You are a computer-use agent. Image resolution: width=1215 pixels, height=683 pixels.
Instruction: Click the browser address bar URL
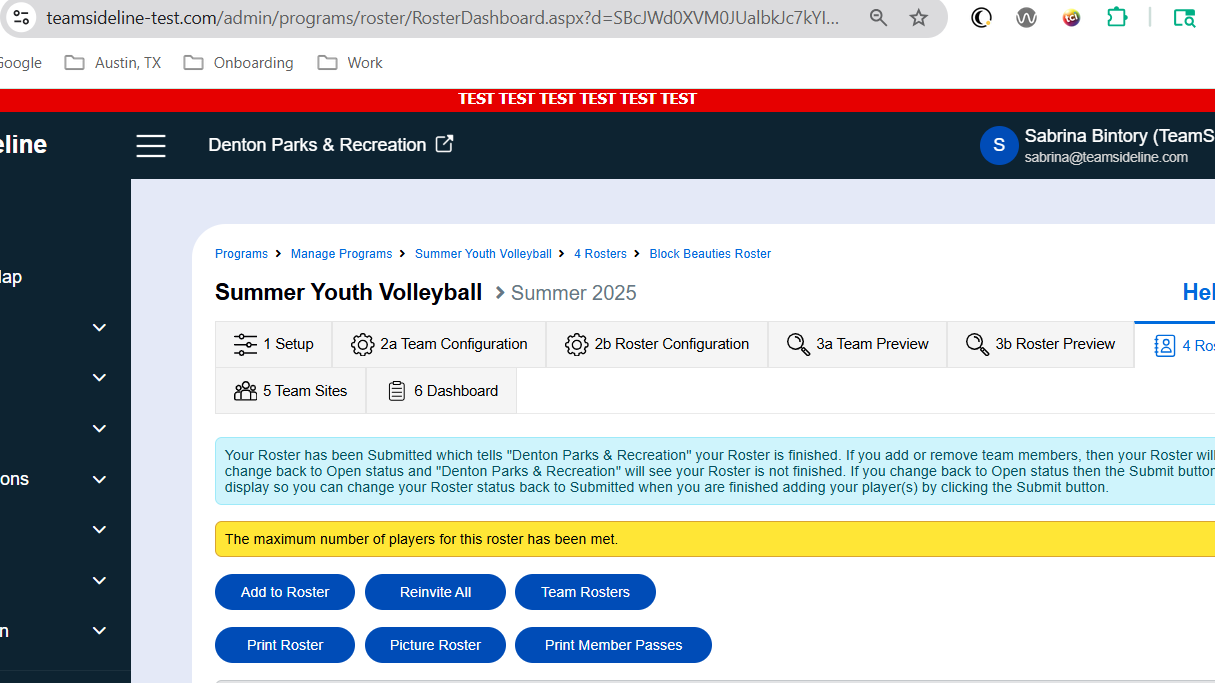(x=443, y=18)
